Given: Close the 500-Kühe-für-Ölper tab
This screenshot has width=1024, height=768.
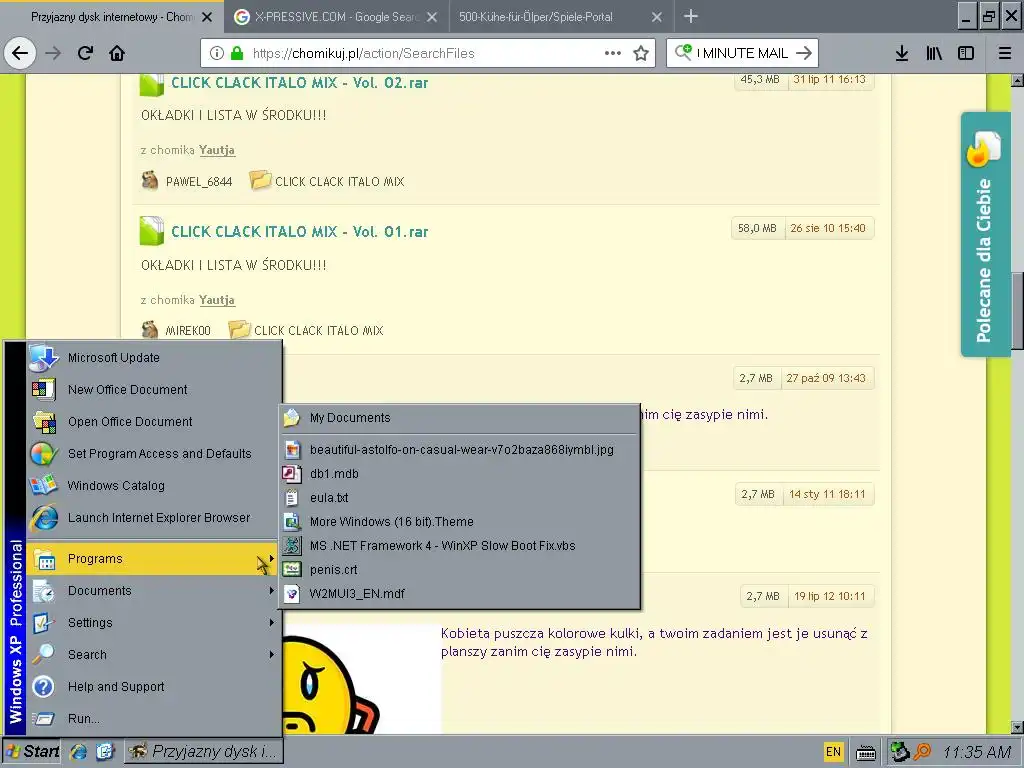Looking at the screenshot, I should (657, 17).
